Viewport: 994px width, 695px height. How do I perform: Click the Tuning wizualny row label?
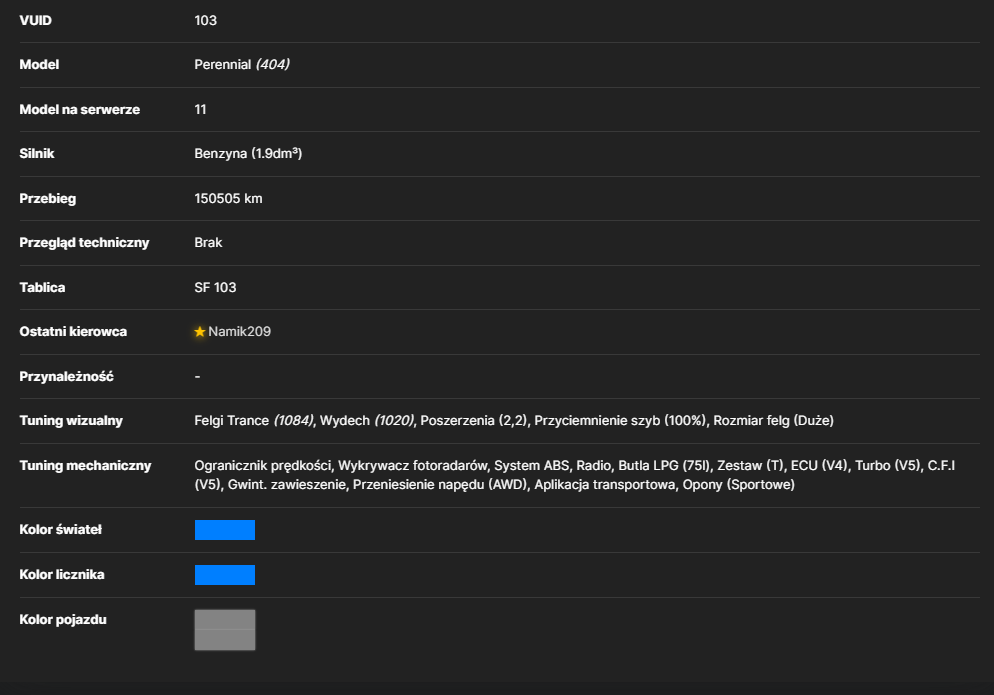coord(71,420)
